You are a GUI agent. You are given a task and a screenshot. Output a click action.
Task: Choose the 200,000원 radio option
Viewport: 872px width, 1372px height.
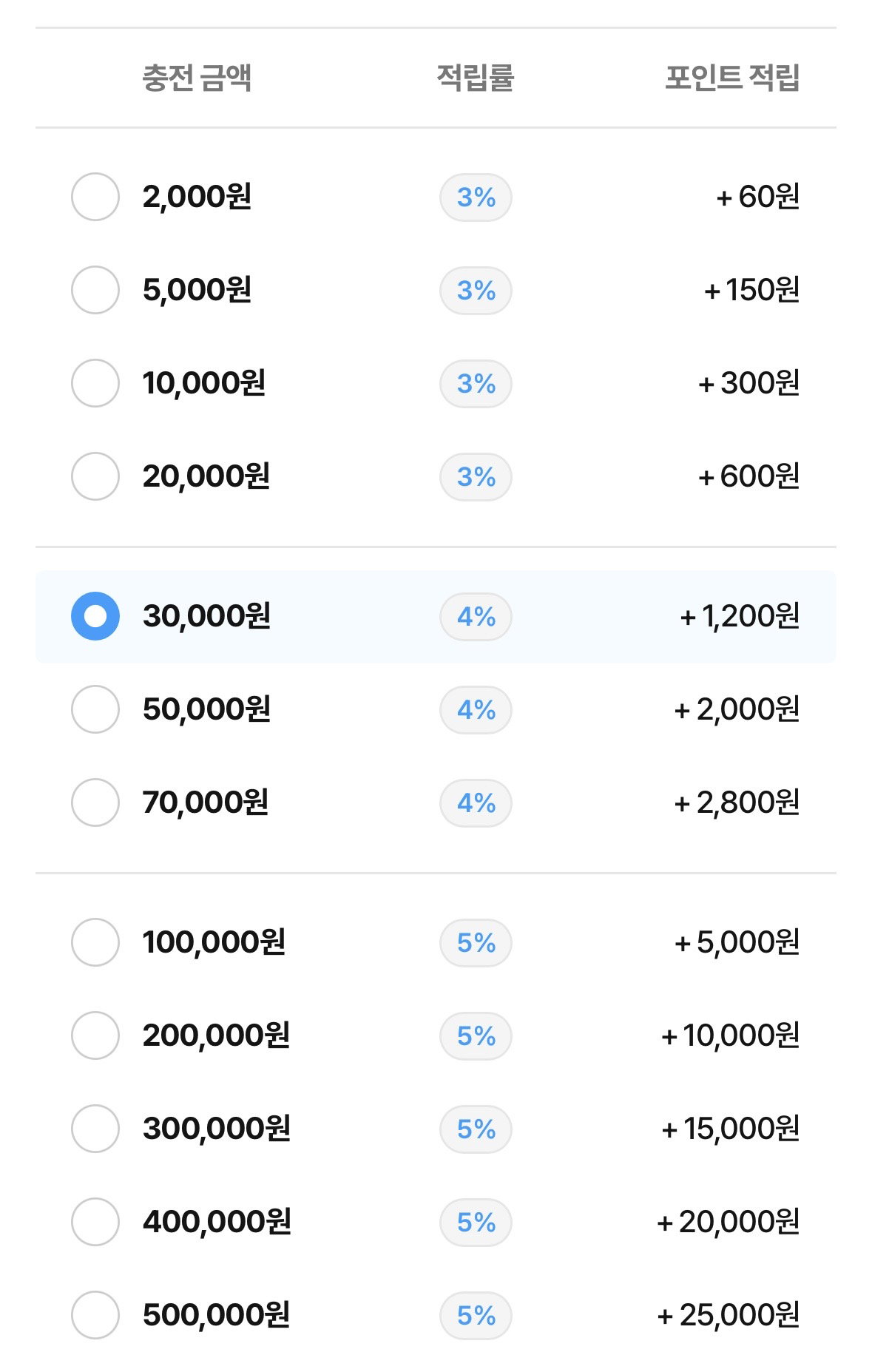tap(95, 1035)
